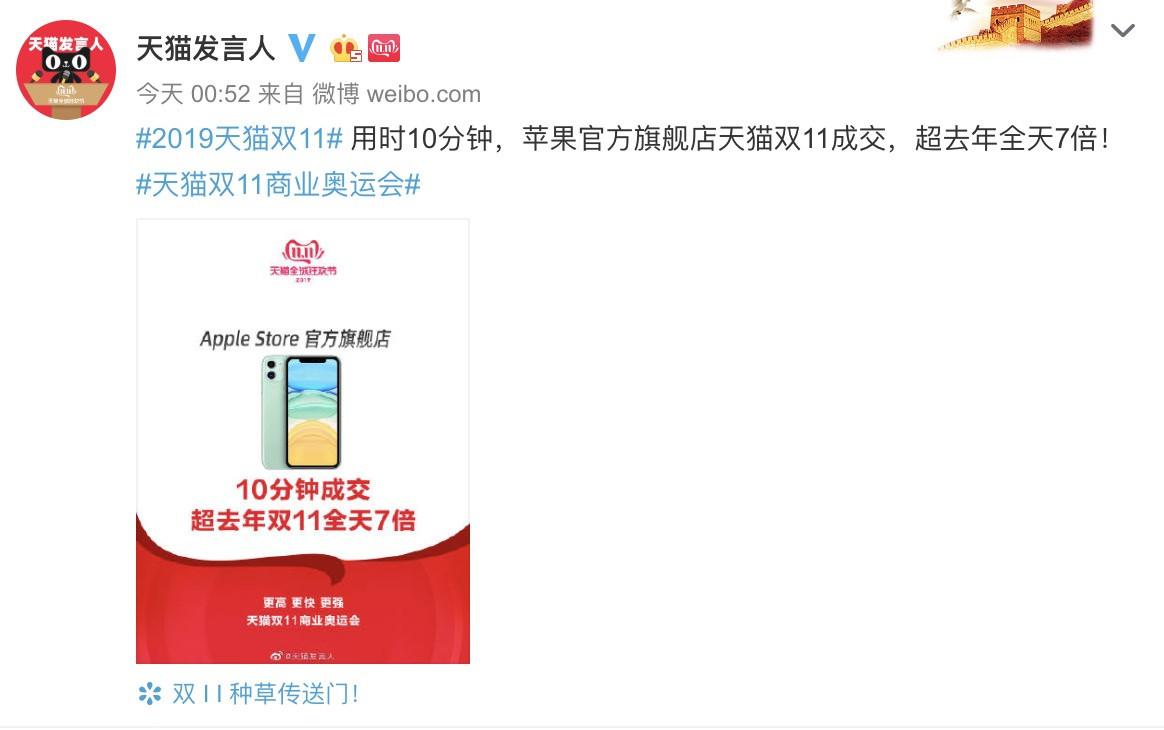This screenshot has height=730, width=1164.
Task: Enlarge the Apple Store promo poster image
Action: coord(303,441)
